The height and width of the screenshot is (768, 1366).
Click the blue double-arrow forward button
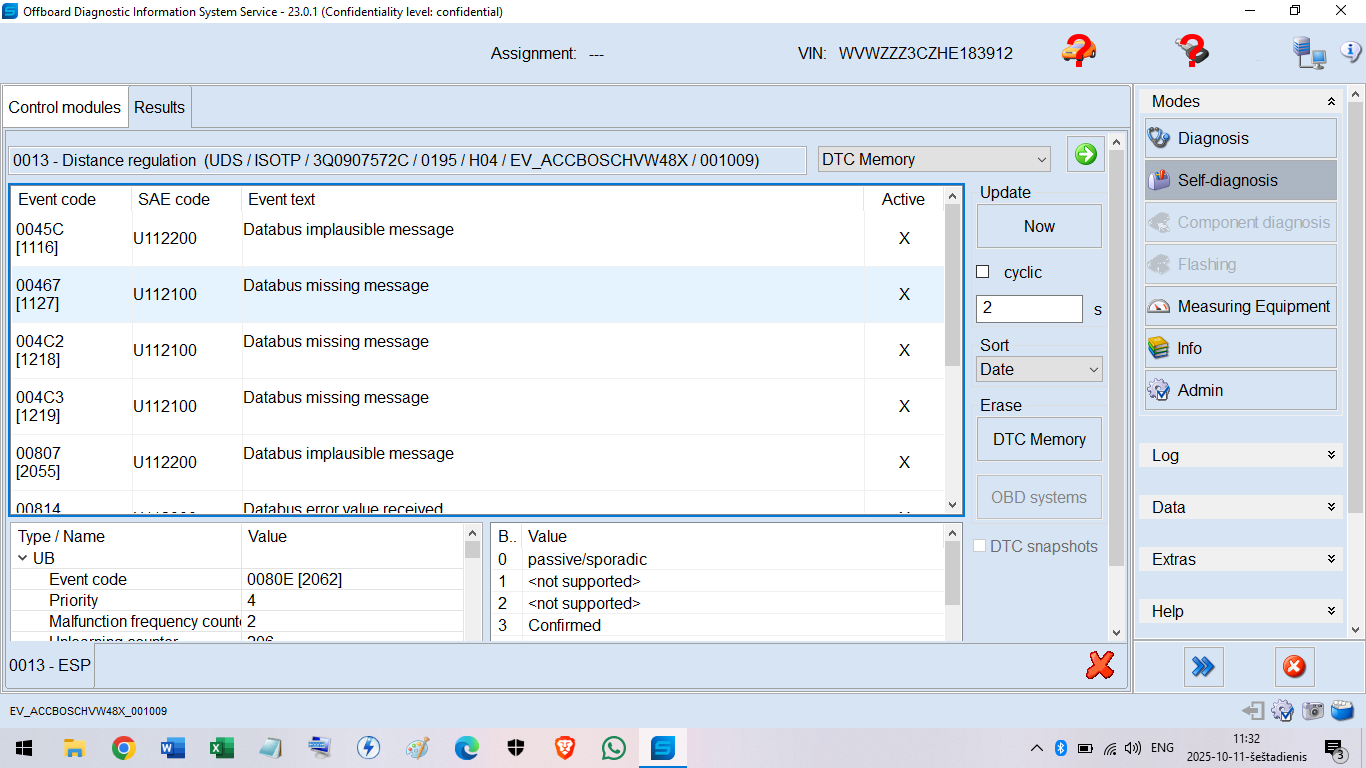[1203, 666]
